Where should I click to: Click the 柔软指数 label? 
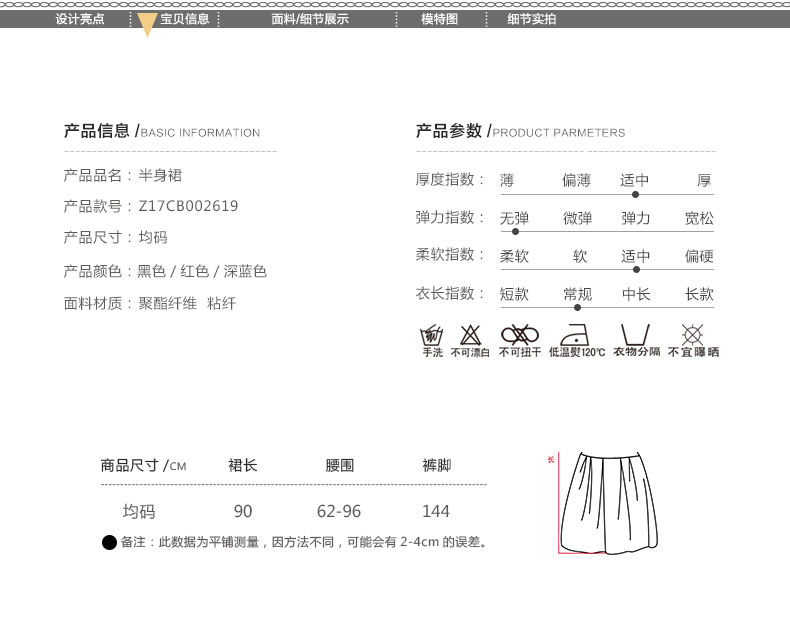(x=449, y=255)
